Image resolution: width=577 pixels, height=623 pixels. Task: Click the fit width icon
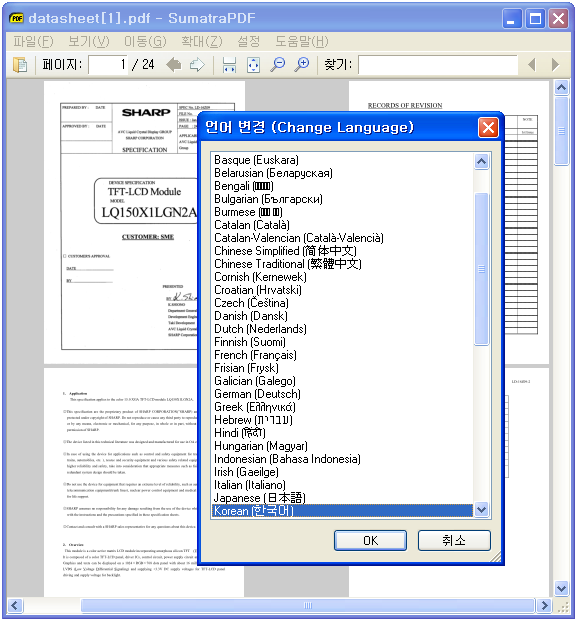point(229,64)
